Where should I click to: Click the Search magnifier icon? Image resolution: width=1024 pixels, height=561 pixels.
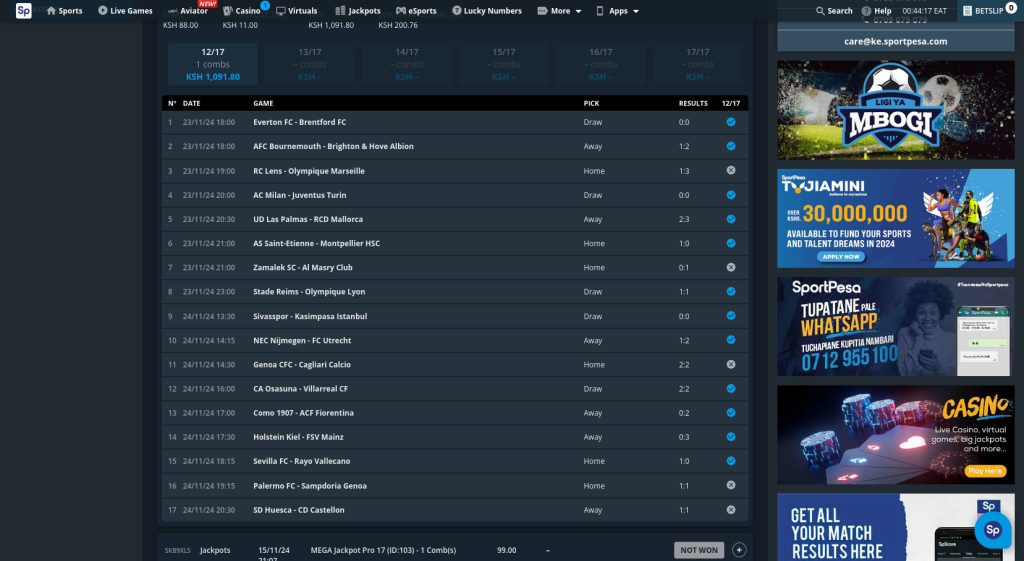[820, 10]
